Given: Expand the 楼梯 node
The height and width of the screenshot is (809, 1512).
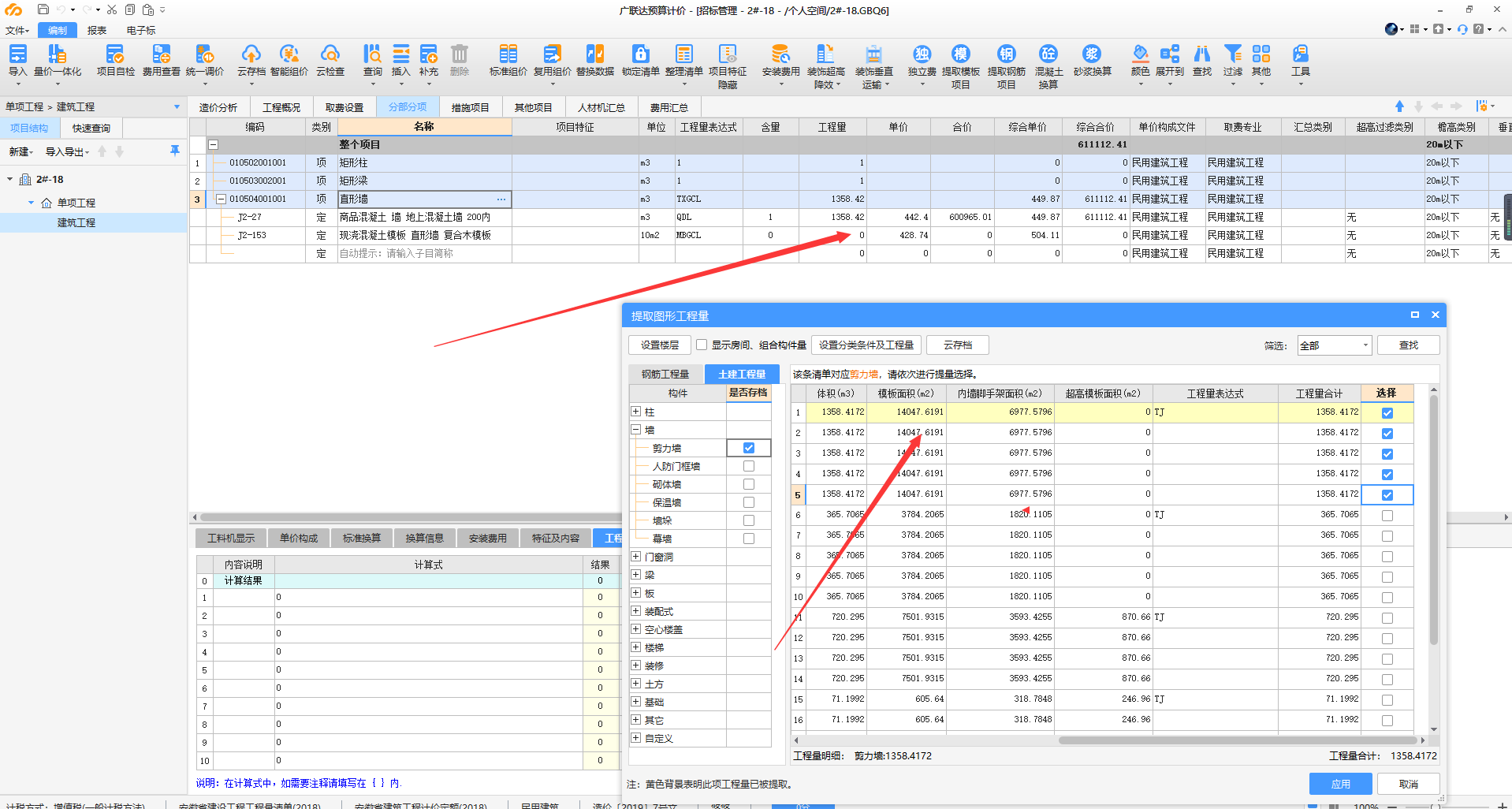Looking at the screenshot, I should 636,647.
